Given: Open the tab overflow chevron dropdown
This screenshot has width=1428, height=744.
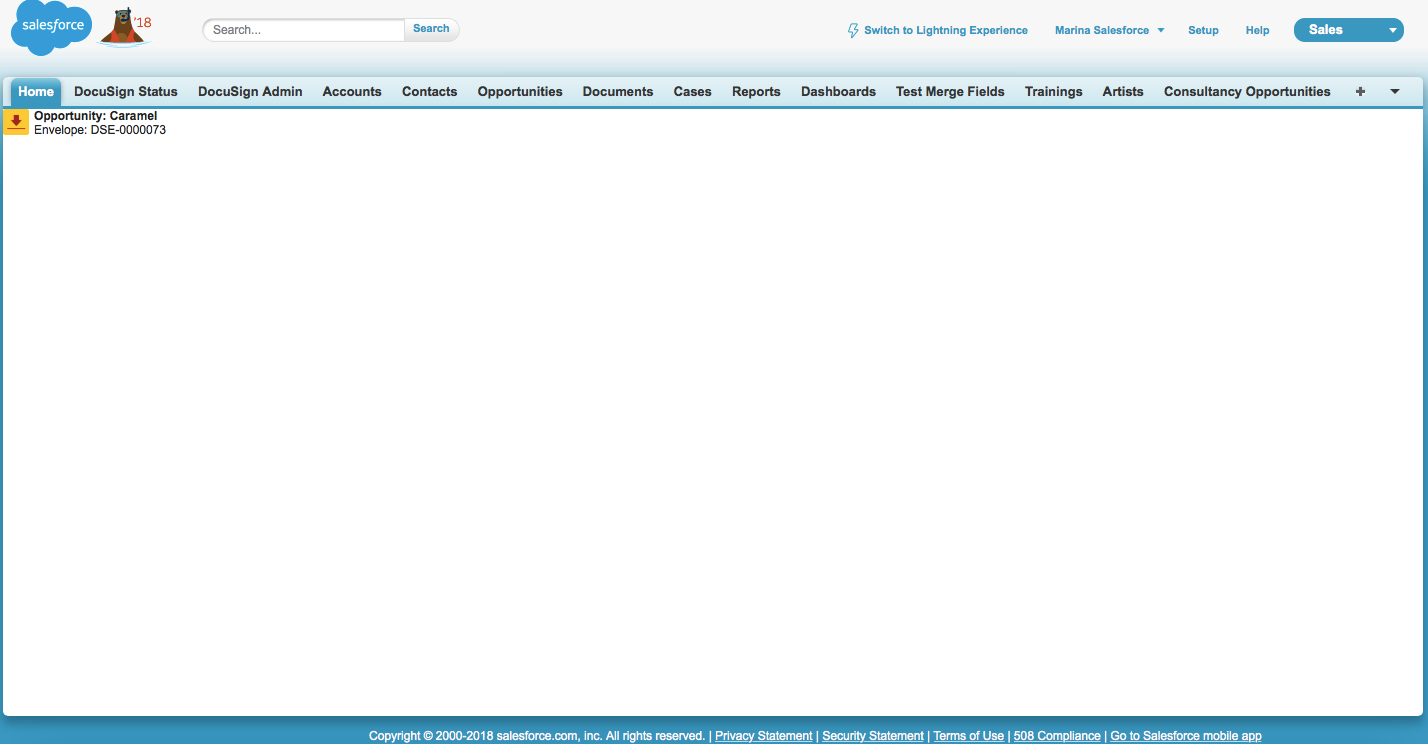Looking at the screenshot, I should coord(1395,91).
